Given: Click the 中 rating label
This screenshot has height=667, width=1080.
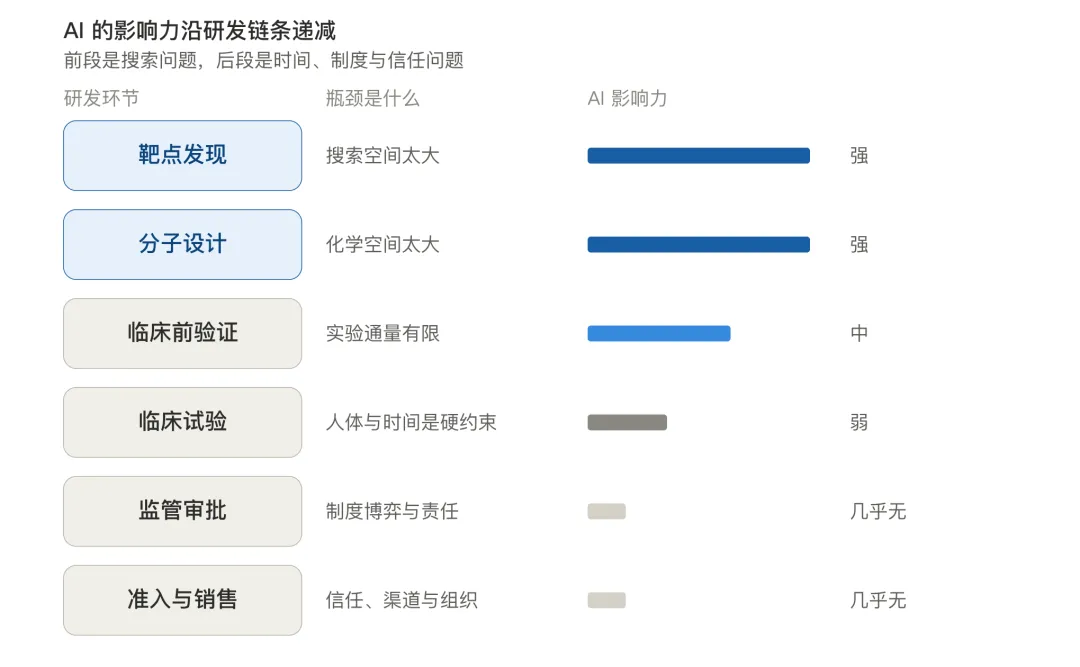Looking at the screenshot, I should (859, 334).
